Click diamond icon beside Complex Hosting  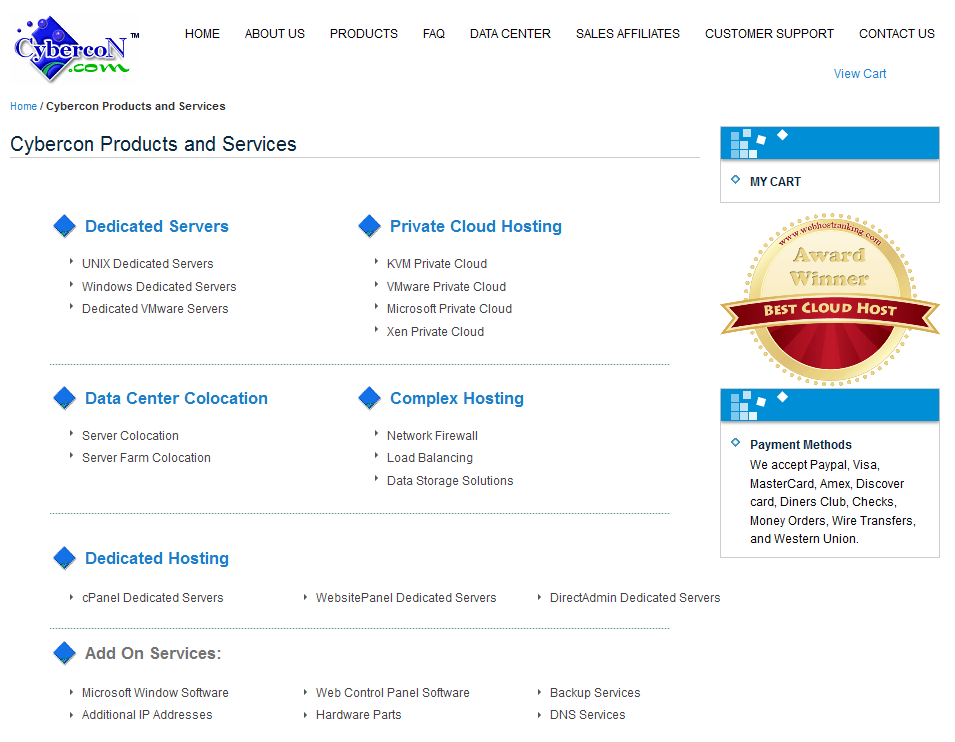pyautogui.click(x=370, y=398)
